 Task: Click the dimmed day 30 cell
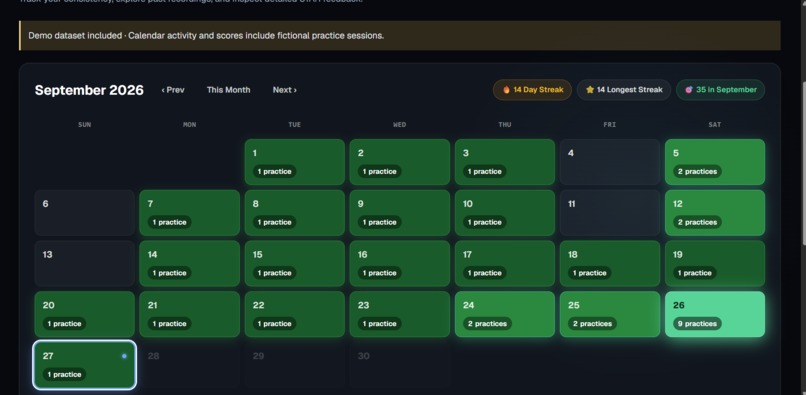coord(399,365)
